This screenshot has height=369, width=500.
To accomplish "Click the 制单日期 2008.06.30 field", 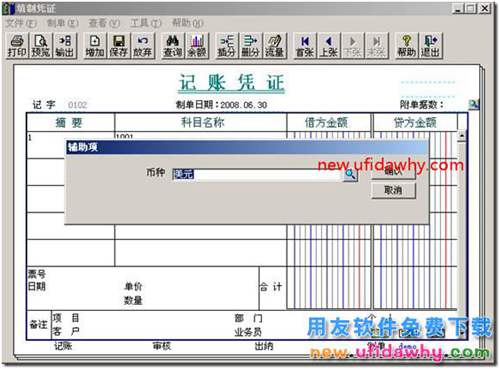I will coord(221,105).
